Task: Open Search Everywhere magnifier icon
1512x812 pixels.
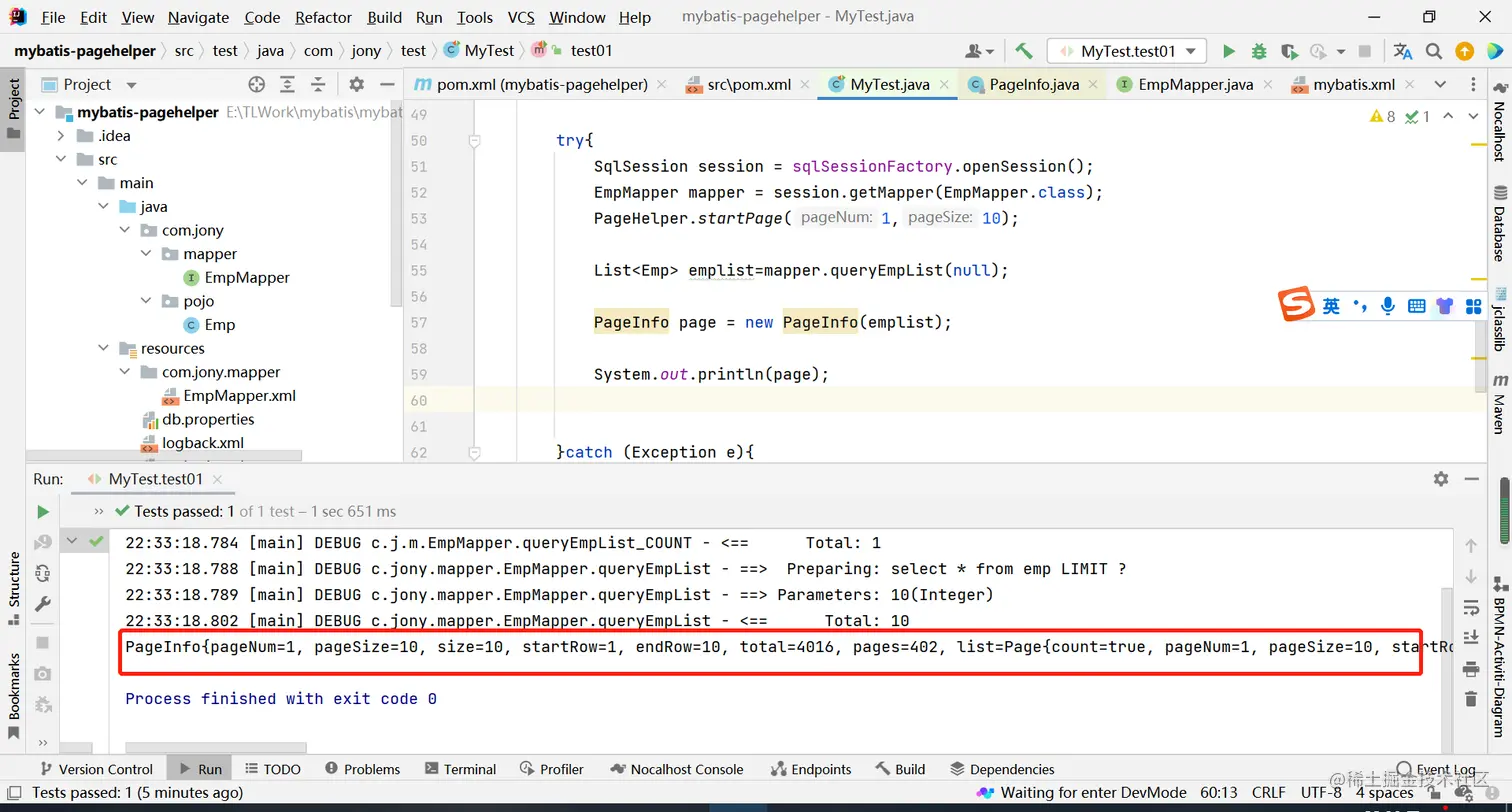Action: [1434, 51]
